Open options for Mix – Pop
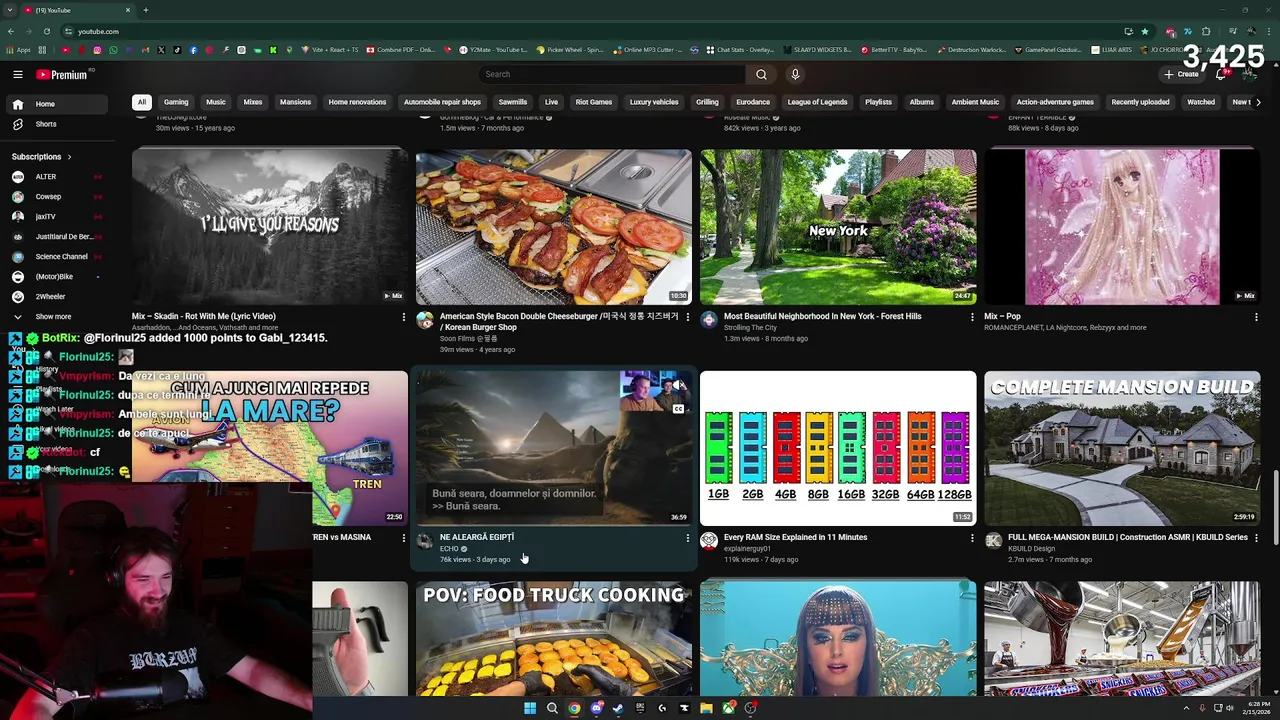1280x720 pixels. click(x=1256, y=317)
